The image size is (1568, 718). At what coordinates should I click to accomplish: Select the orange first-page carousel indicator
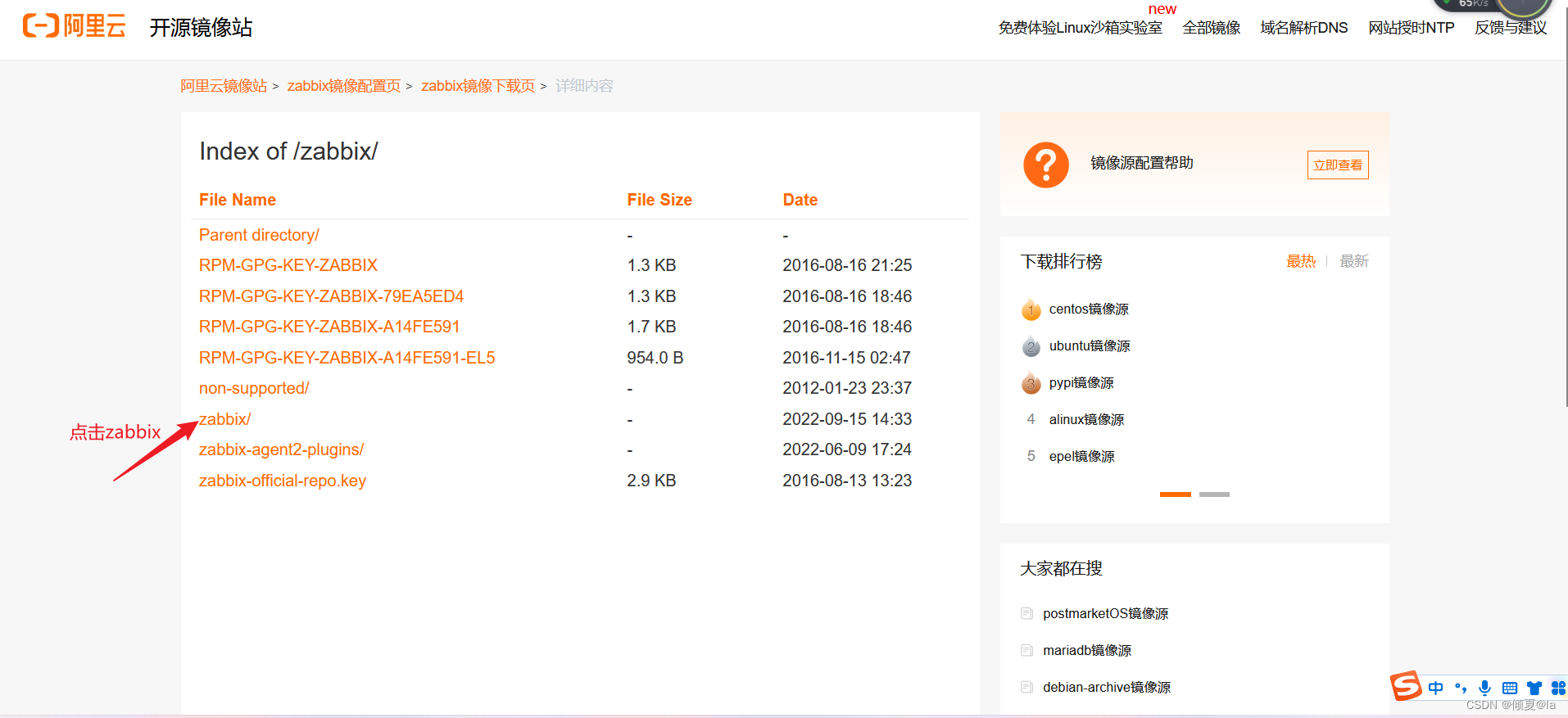click(x=1176, y=494)
